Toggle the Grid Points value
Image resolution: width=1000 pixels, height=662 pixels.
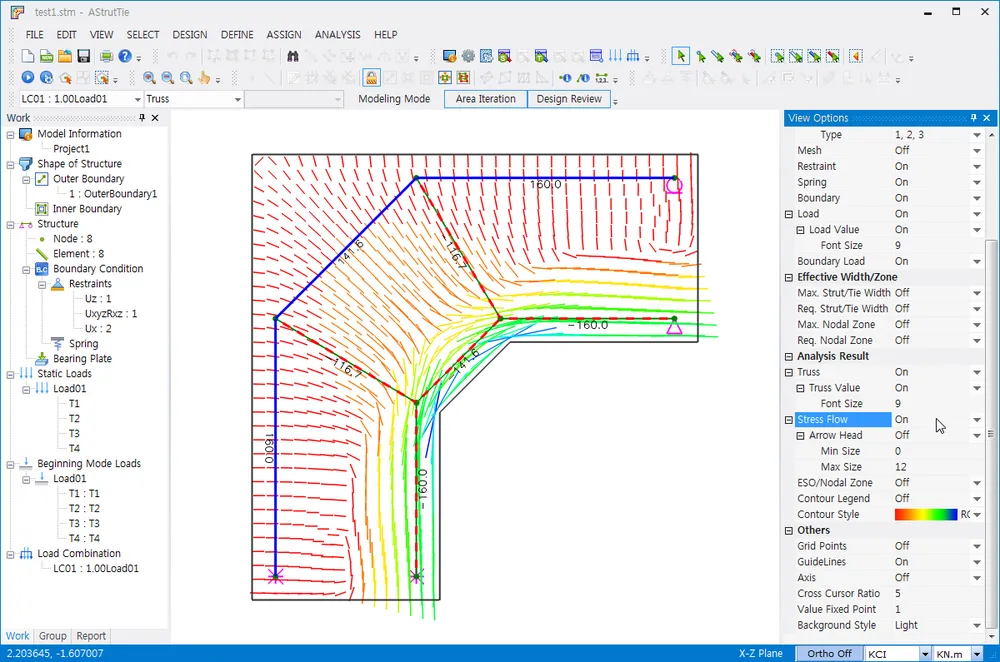[937, 546]
